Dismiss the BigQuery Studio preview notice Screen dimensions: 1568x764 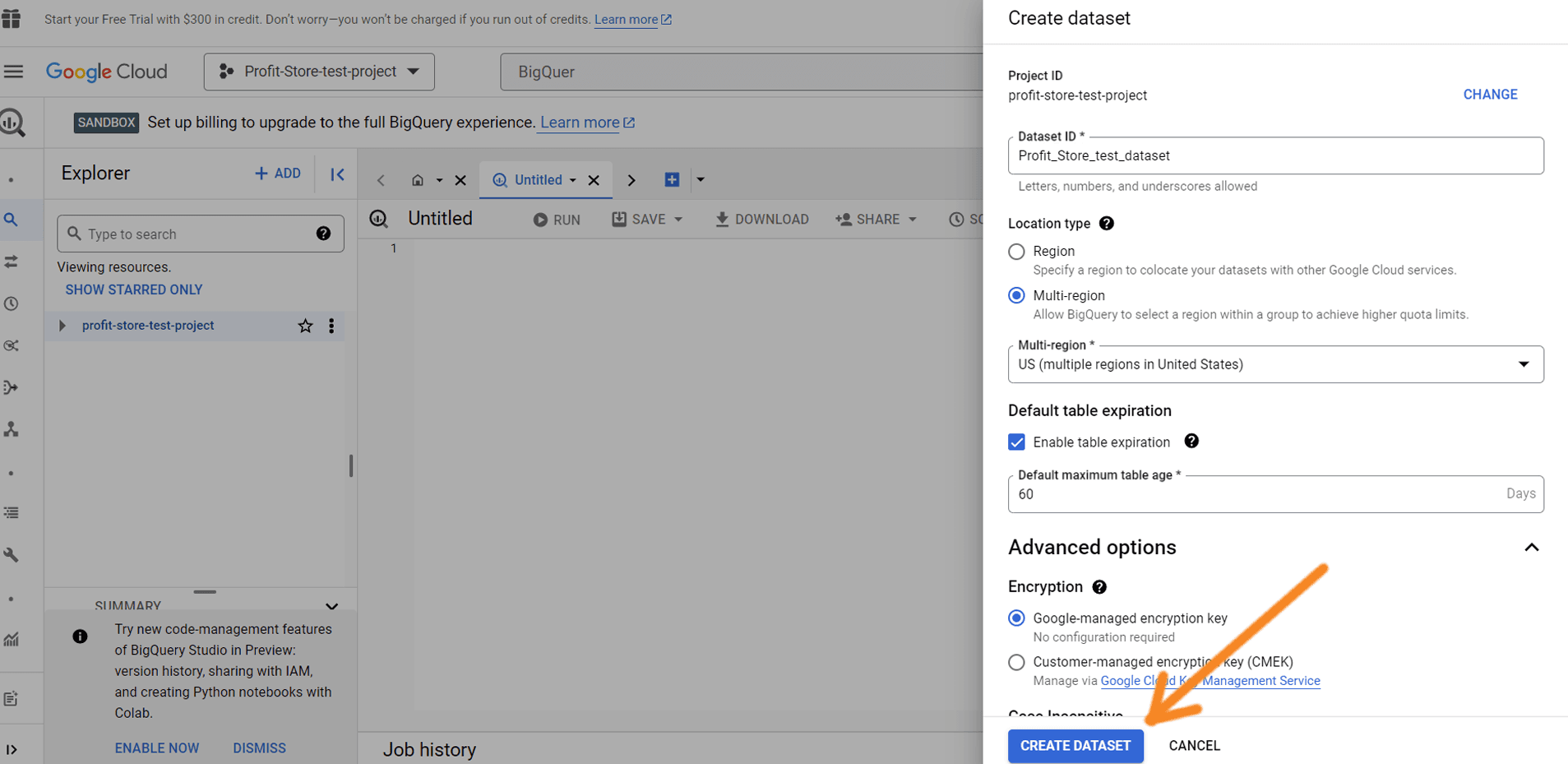click(259, 748)
